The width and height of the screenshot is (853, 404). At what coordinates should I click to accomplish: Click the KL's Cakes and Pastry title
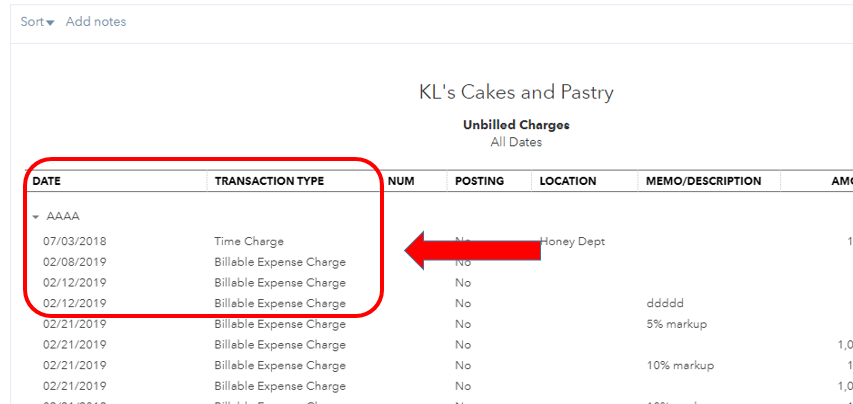[x=516, y=93]
